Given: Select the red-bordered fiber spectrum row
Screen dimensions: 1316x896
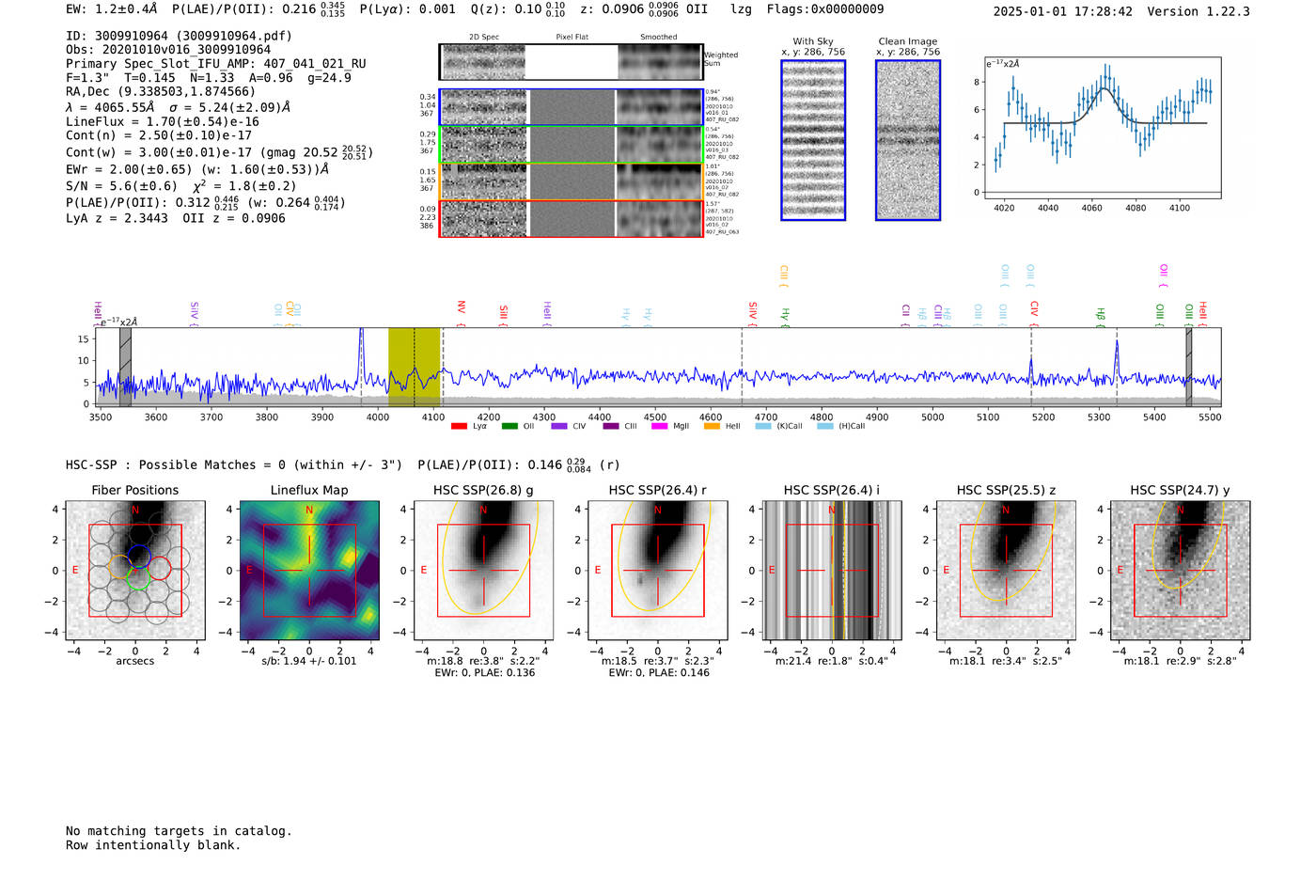Looking at the screenshot, I should [571, 218].
